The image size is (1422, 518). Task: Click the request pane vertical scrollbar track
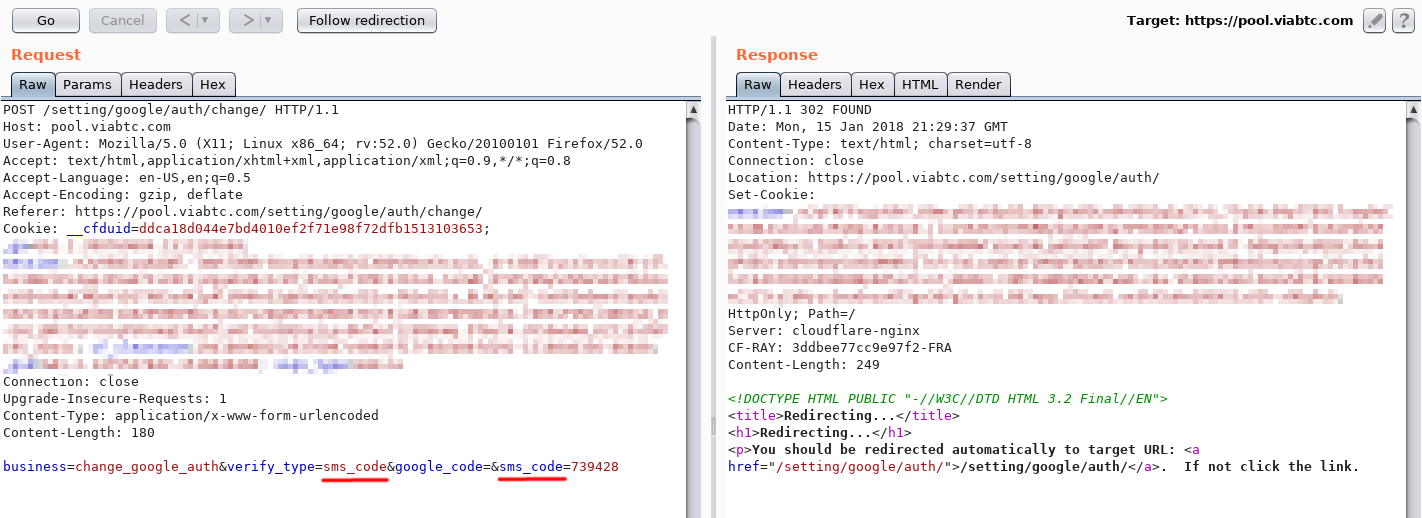[x=693, y=316]
